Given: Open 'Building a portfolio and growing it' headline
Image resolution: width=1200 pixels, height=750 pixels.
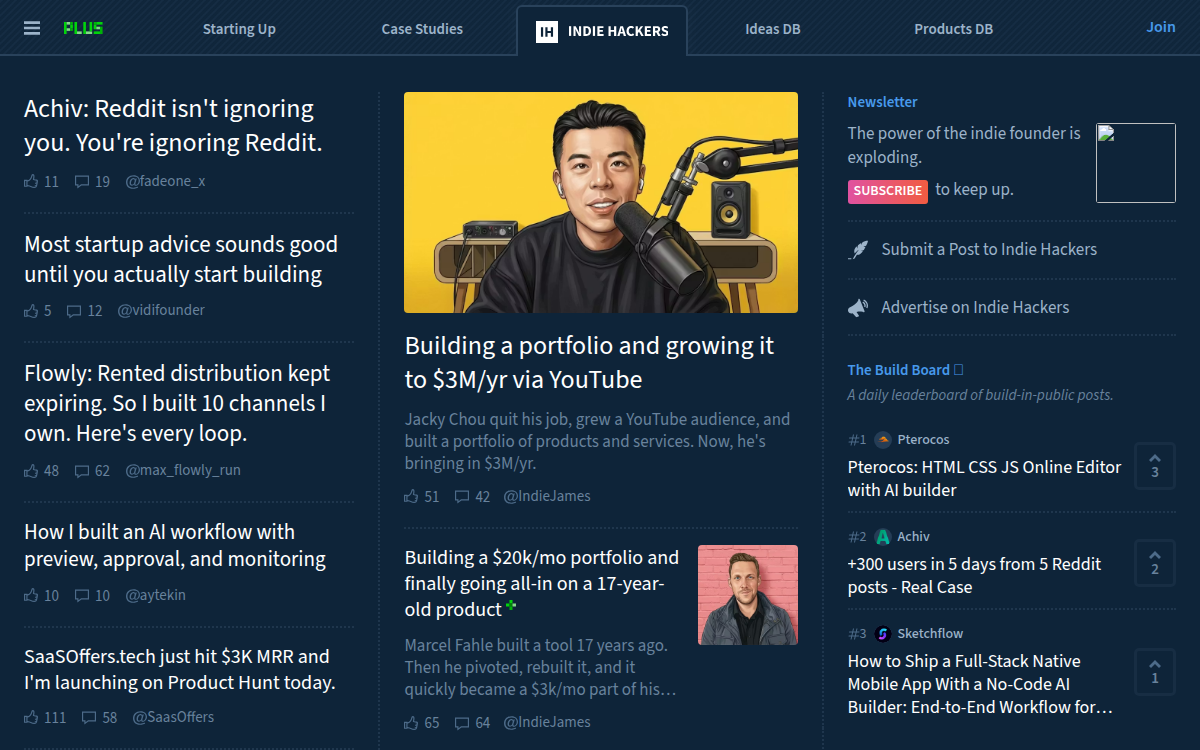Looking at the screenshot, I should [590, 363].
